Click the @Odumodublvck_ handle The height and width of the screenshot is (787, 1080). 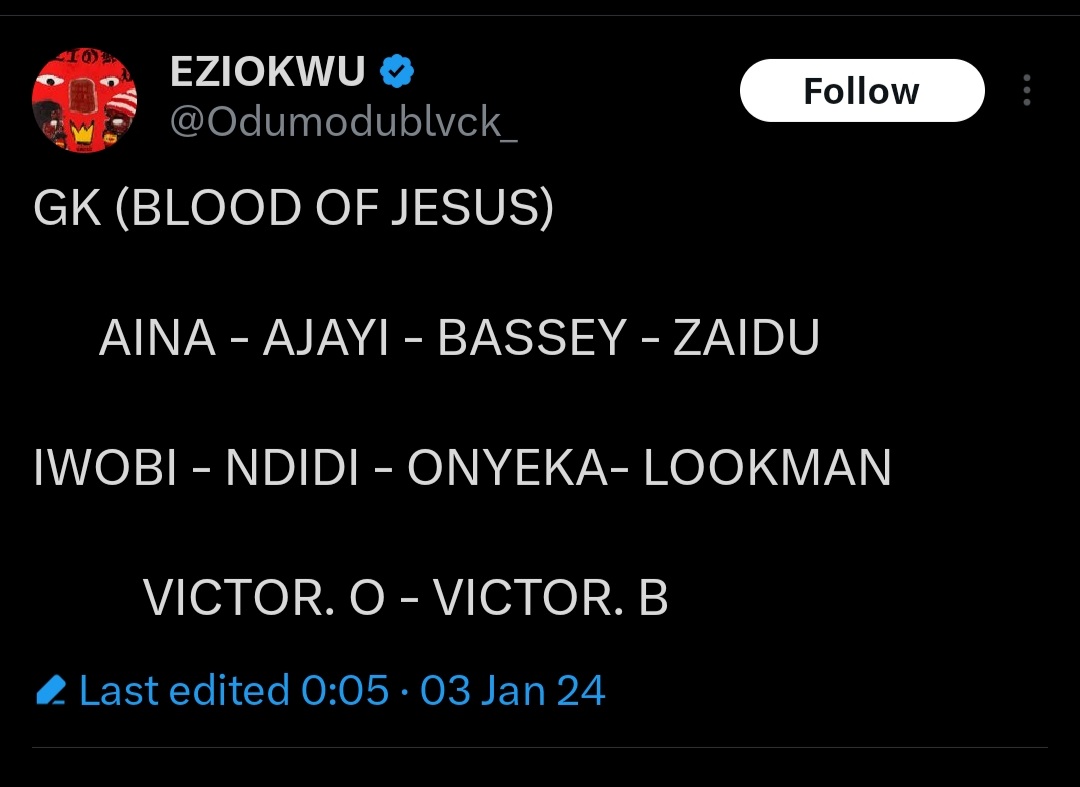344,121
